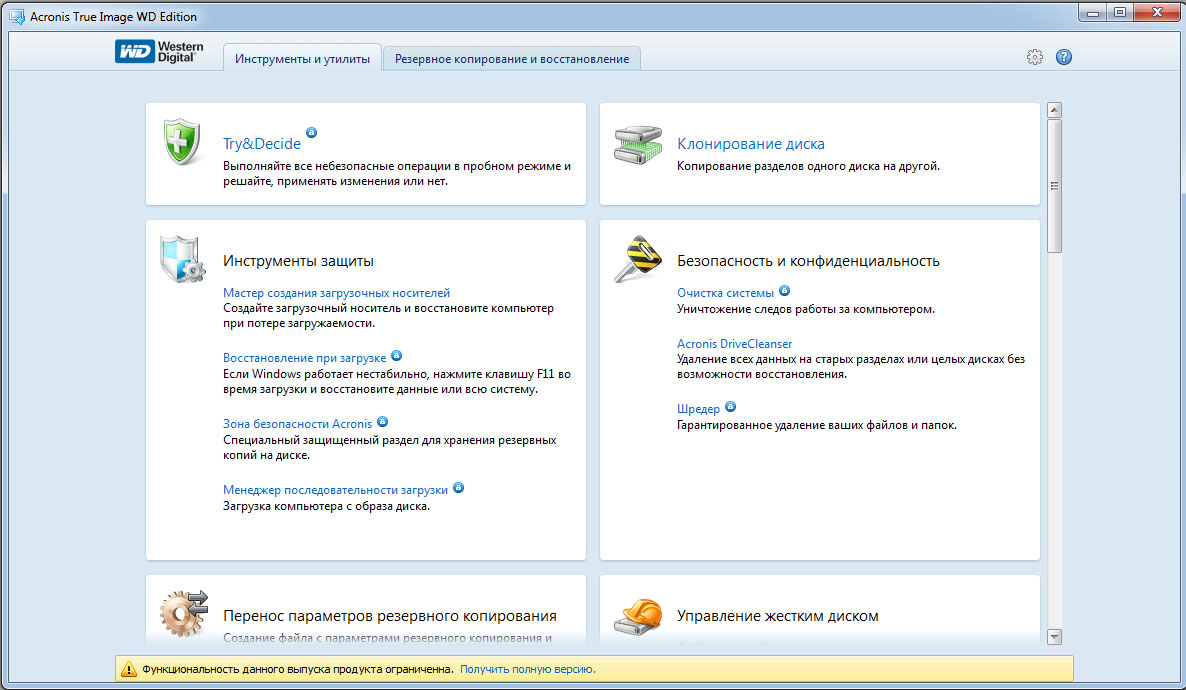The width and height of the screenshot is (1186, 690).
Task: Click lock badge beside Зона безопасности Acronis
Action: (383, 421)
